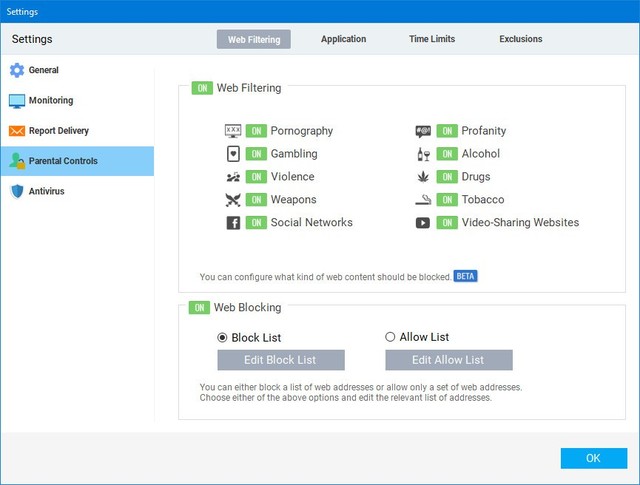Click OK to confirm settings
This screenshot has height=485, width=640.
pyautogui.click(x=593, y=458)
